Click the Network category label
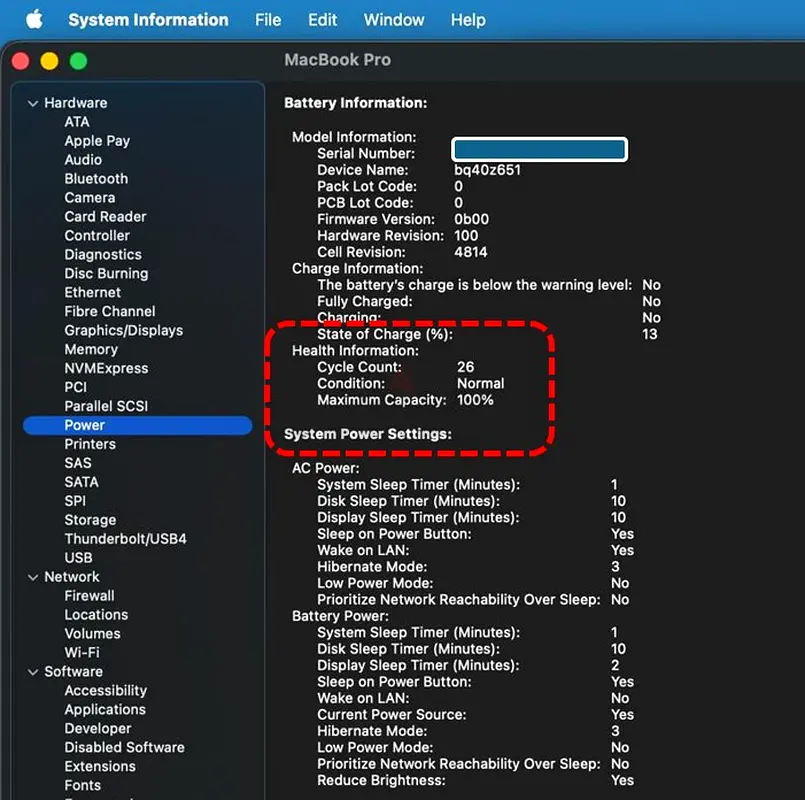The height and width of the screenshot is (800, 805). tap(71, 577)
